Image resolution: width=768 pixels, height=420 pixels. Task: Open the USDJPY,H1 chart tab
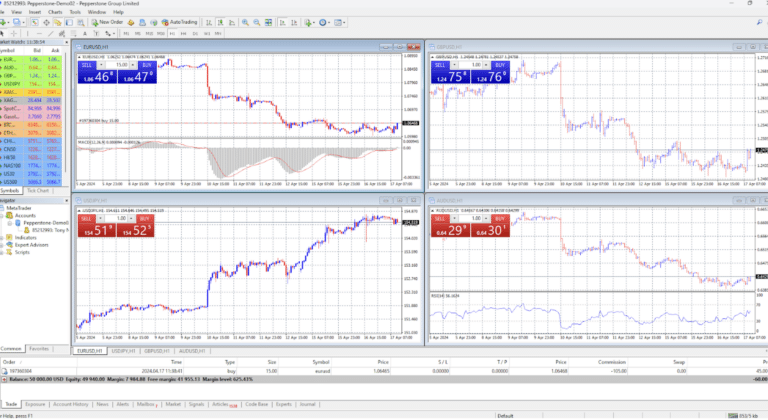125,352
